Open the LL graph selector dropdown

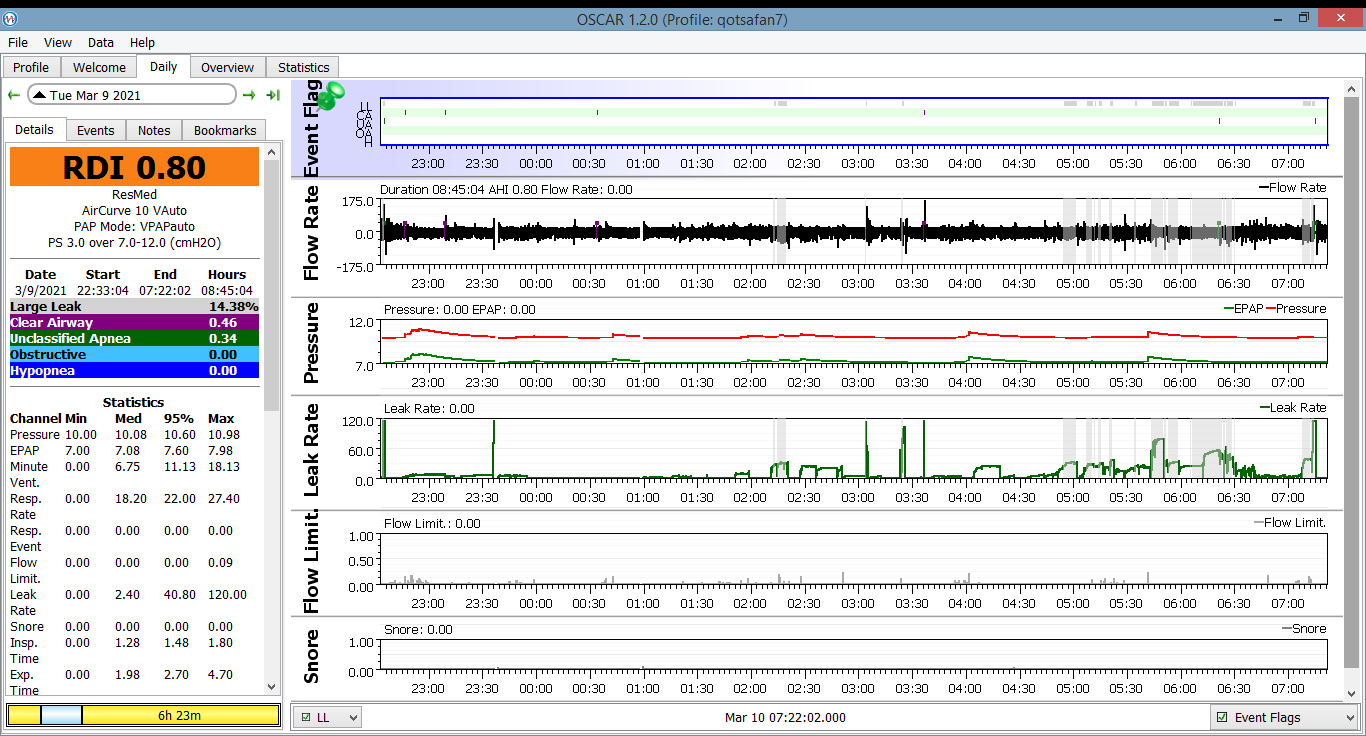[328, 717]
